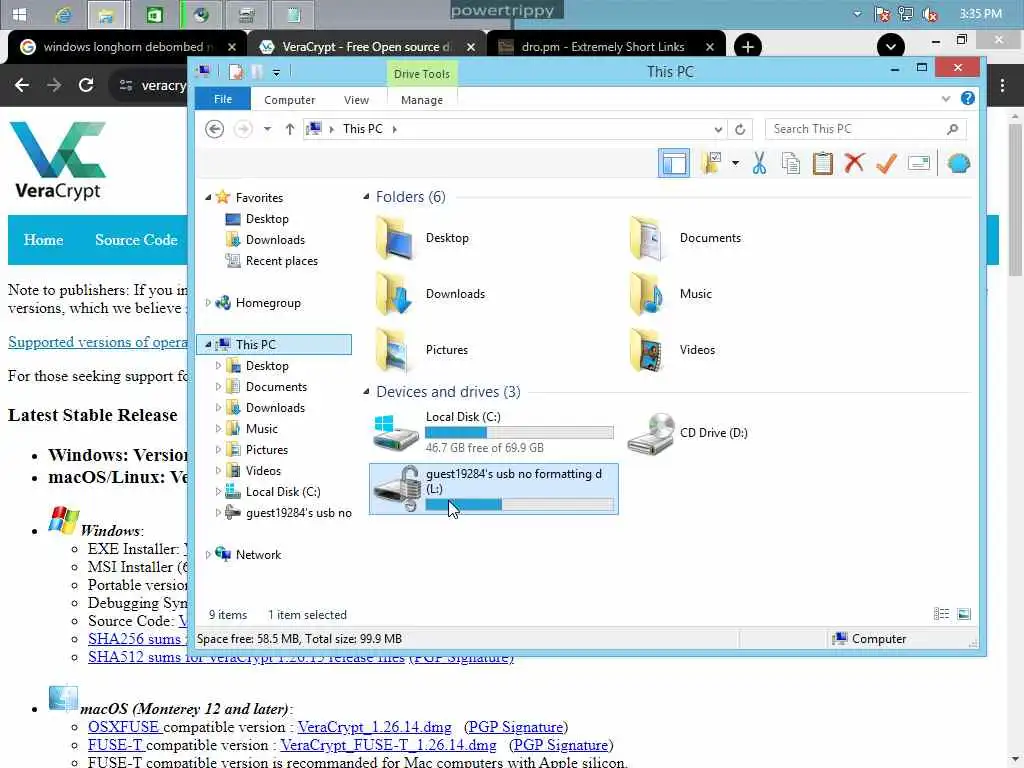The height and width of the screenshot is (768, 1024).
Task: Open the Computer ribbon tab
Action: [289, 100]
